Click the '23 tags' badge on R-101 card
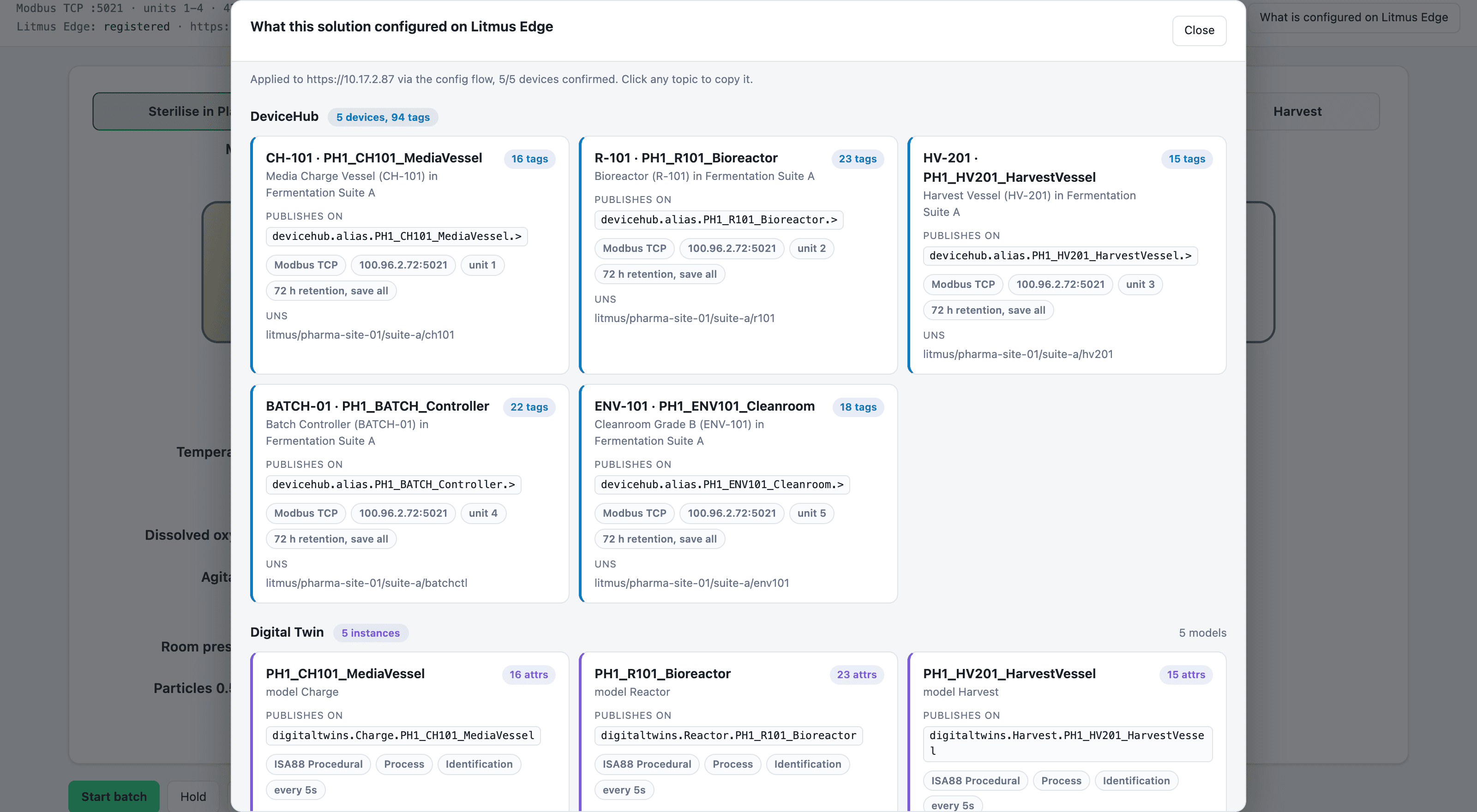Image resolution: width=1477 pixels, height=812 pixels. click(857, 159)
